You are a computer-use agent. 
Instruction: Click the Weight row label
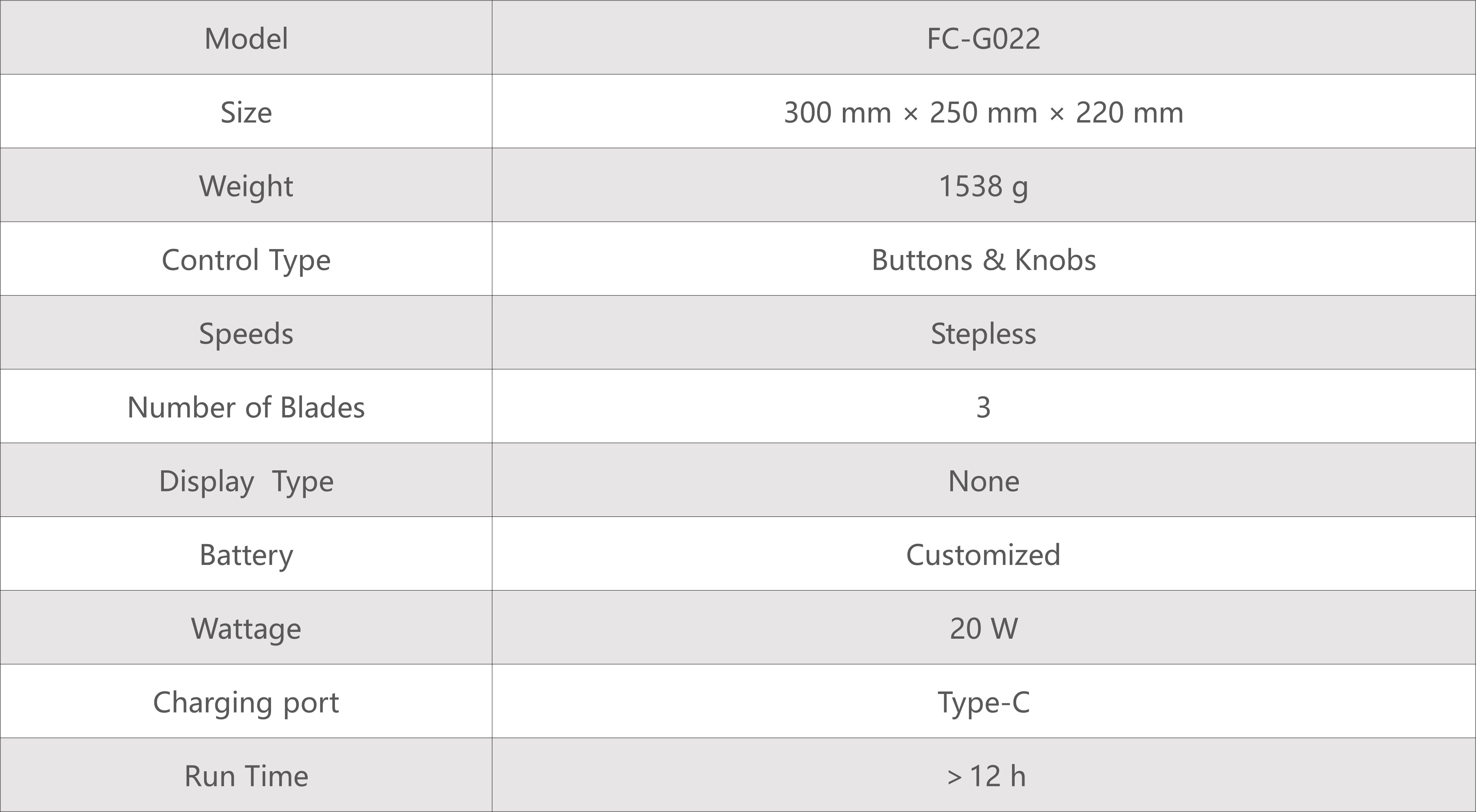point(246,186)
